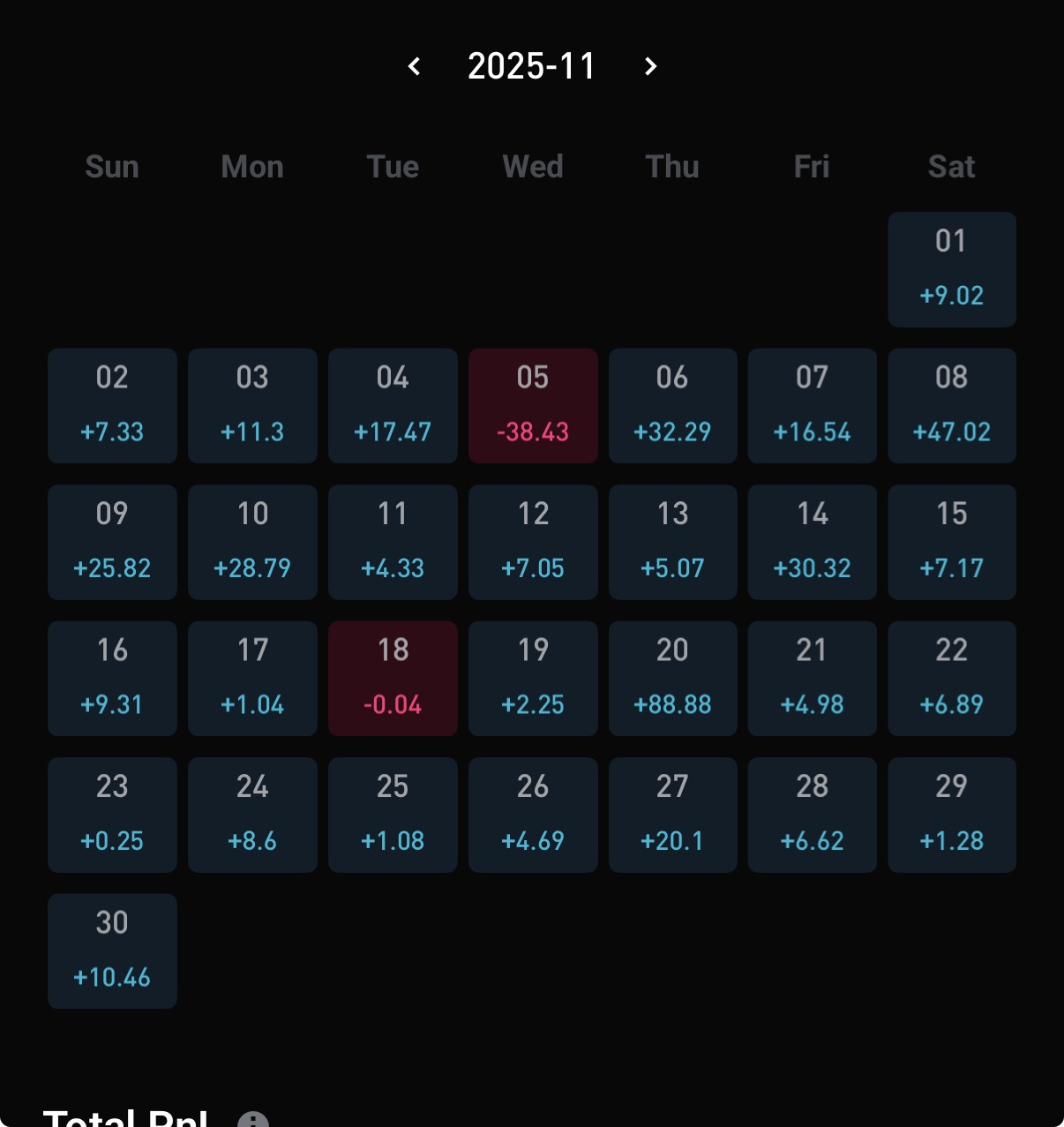Screen dimensions: 1064x1127
Task: Select day 23 showing +0.25
Action: point(112,815)
